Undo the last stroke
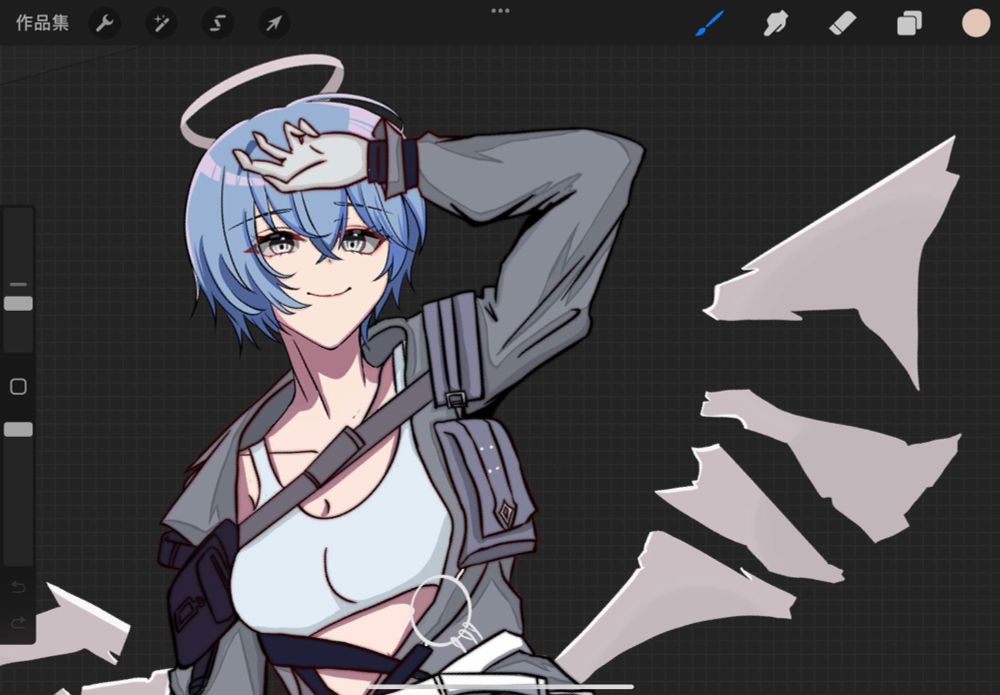The height and width of the screenshot is (695, 1000). click(x=18, y=587)
